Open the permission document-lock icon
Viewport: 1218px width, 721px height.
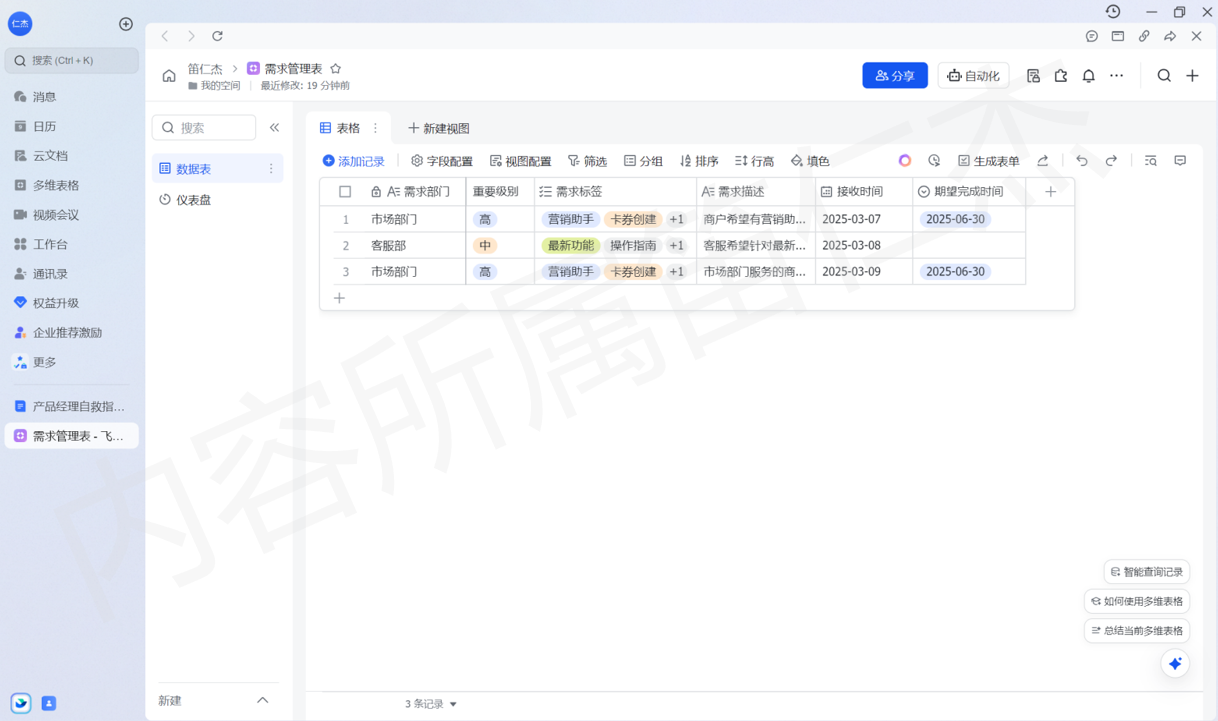click(x=1033, y=76)
